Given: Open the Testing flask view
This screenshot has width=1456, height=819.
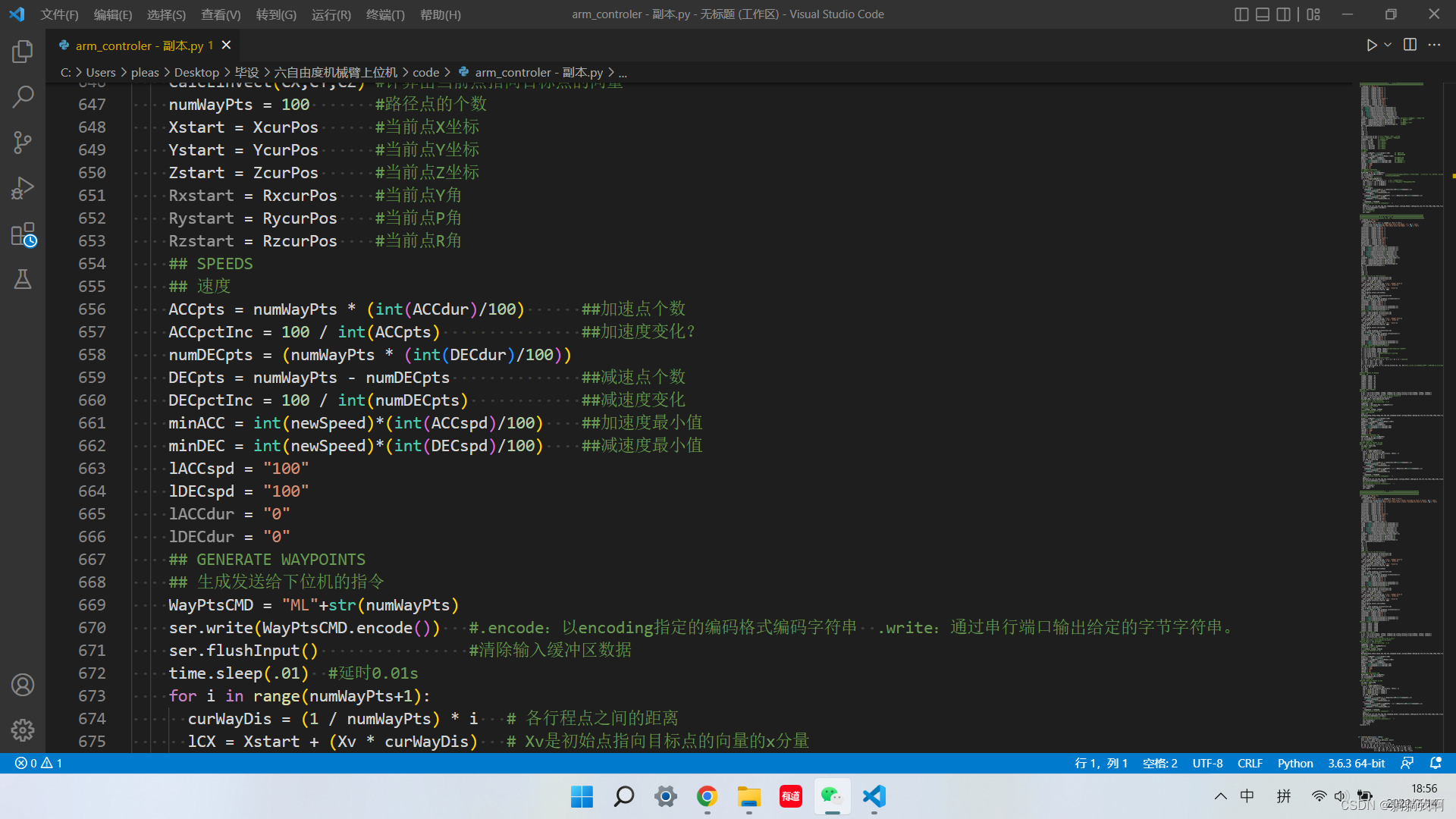Looking at the screenshot, I should (x=23, y=279).
